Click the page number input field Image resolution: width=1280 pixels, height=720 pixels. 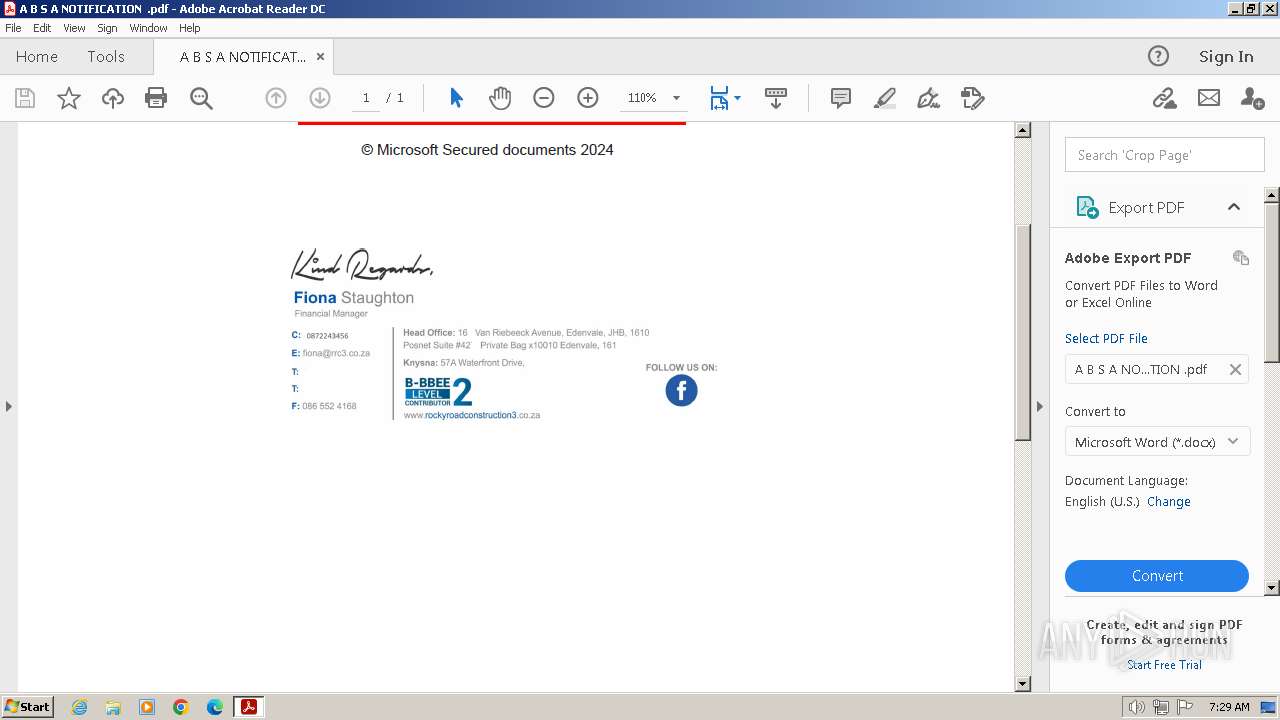click(366, 98)
